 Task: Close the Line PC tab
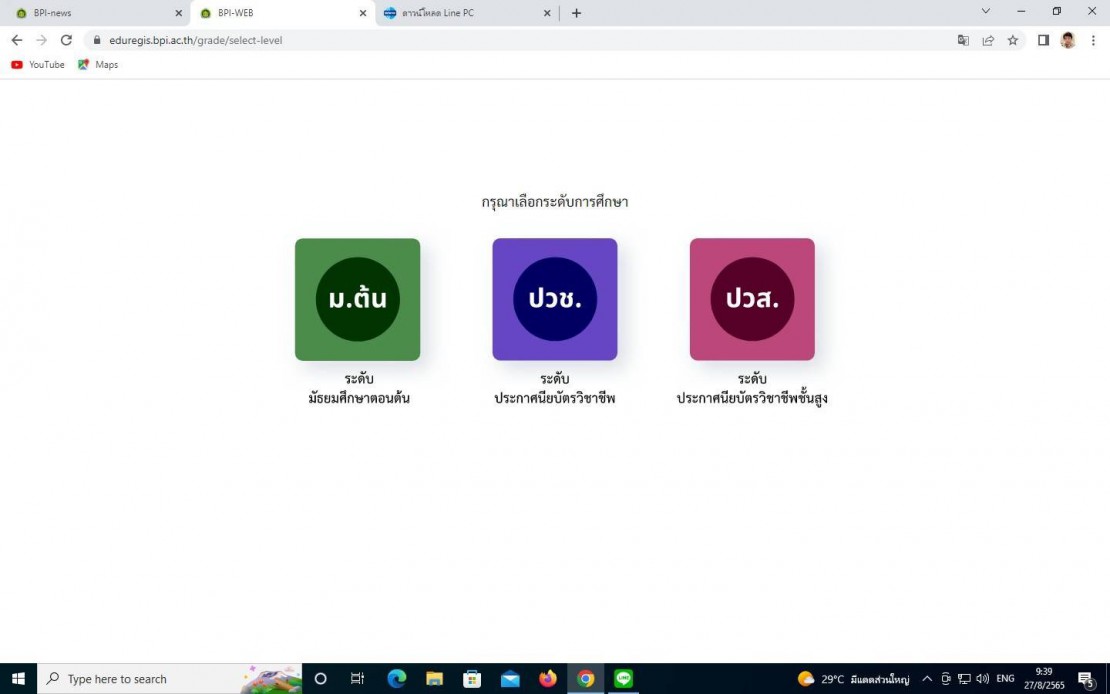(547, 13)
